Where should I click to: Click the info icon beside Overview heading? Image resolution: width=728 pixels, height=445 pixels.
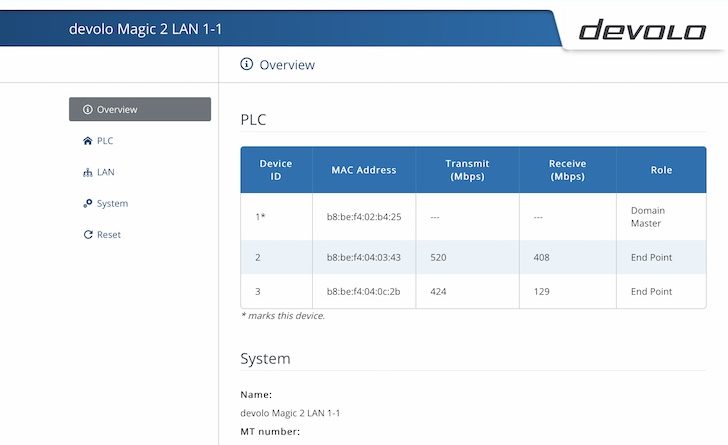(247, 65)
